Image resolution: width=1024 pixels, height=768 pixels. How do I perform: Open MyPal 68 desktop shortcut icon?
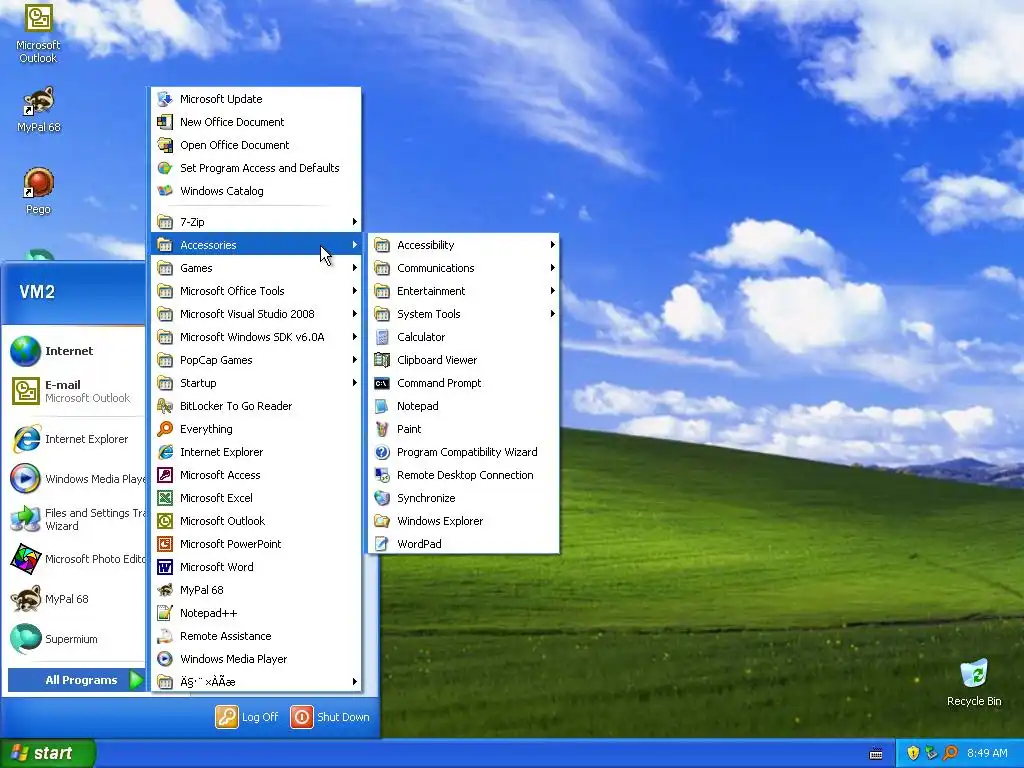38,109
